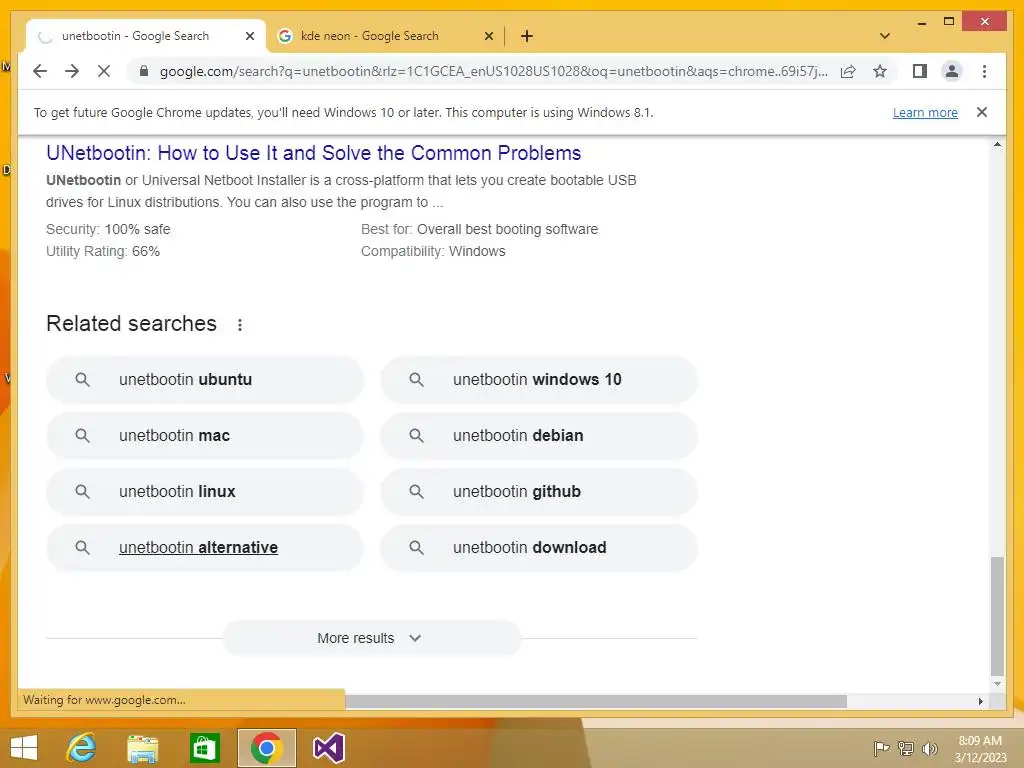Open the Windows Start button
This screenshot has width=1024, height=768.
coord(24,748)
